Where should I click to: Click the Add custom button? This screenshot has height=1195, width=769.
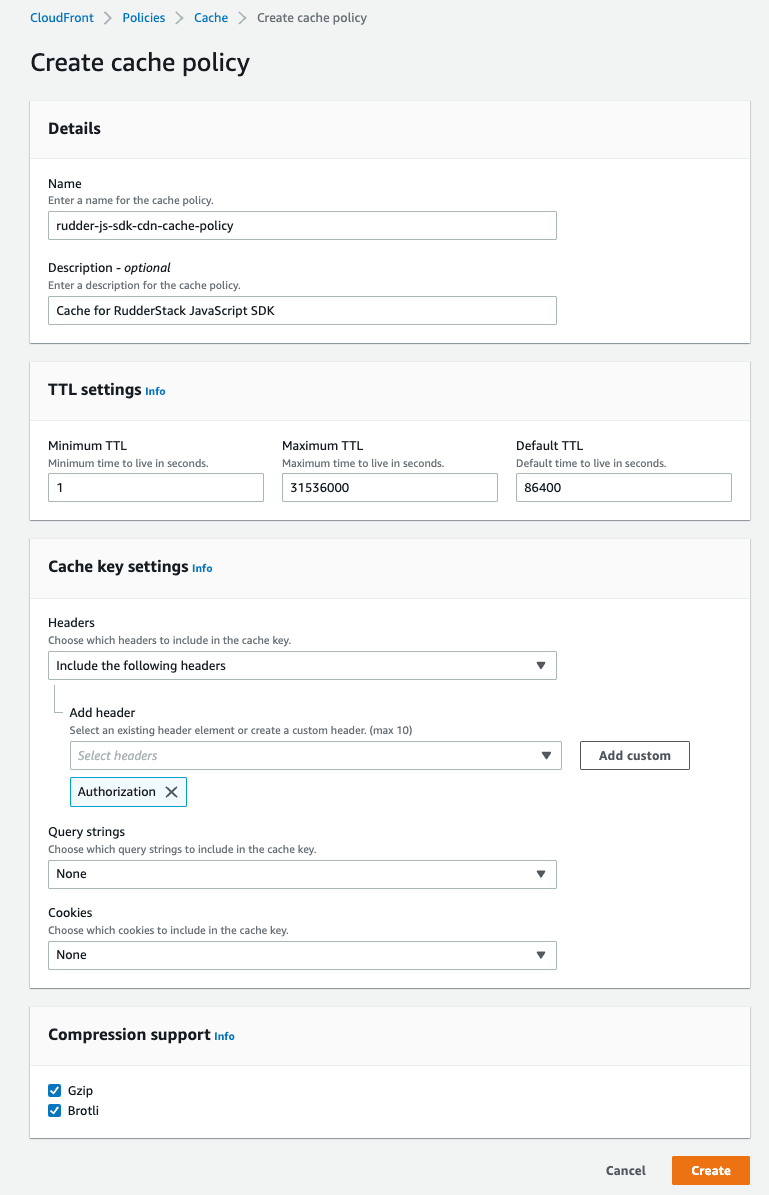tap(635, 755)
